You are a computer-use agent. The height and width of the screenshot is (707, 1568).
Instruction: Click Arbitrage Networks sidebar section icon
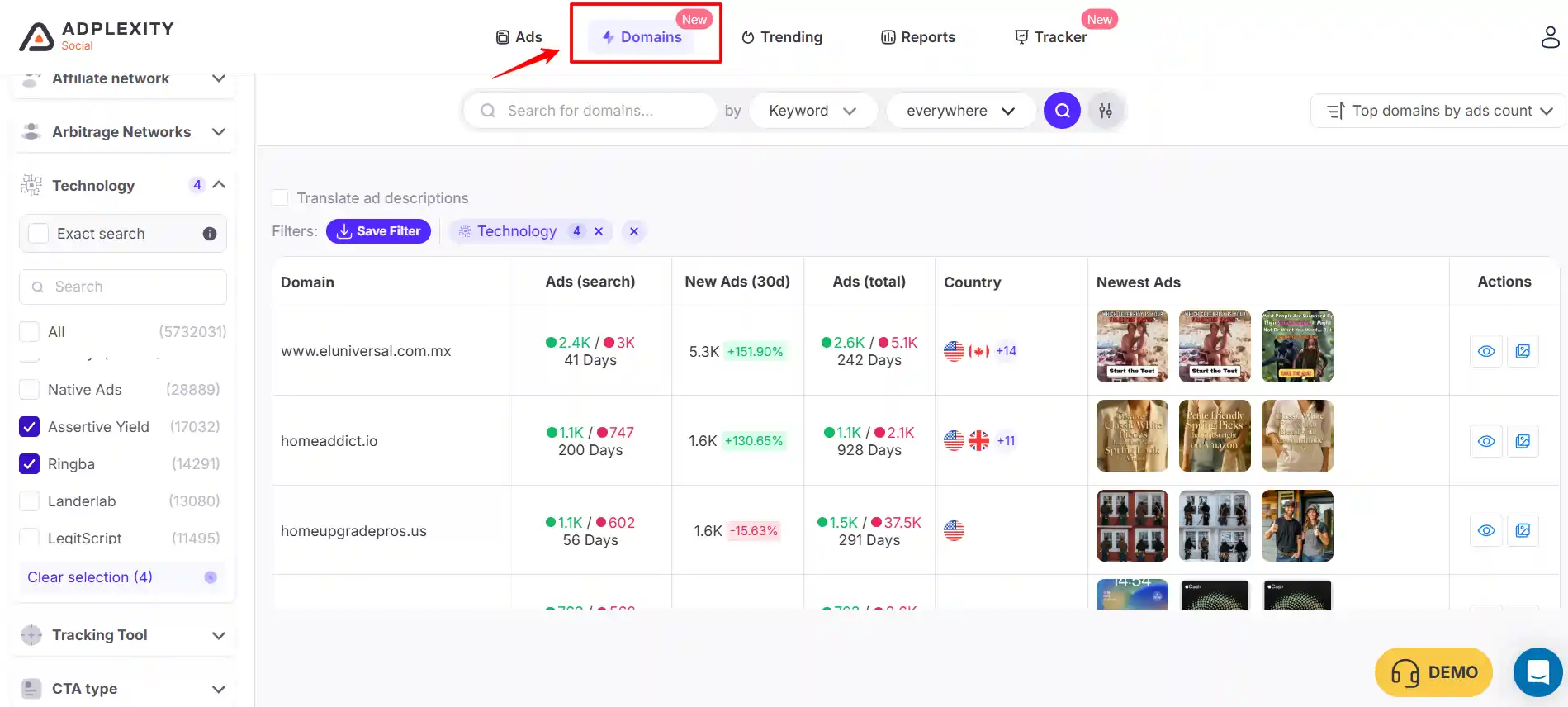(x=31, y=131)
